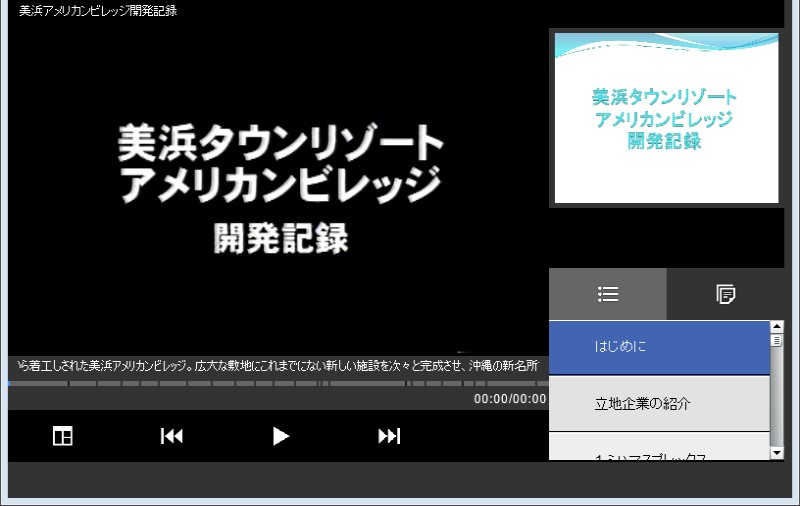Skip to the previous chapter
Image resolution: width=800 pixels, height=506 pixels.
point(172,436)
